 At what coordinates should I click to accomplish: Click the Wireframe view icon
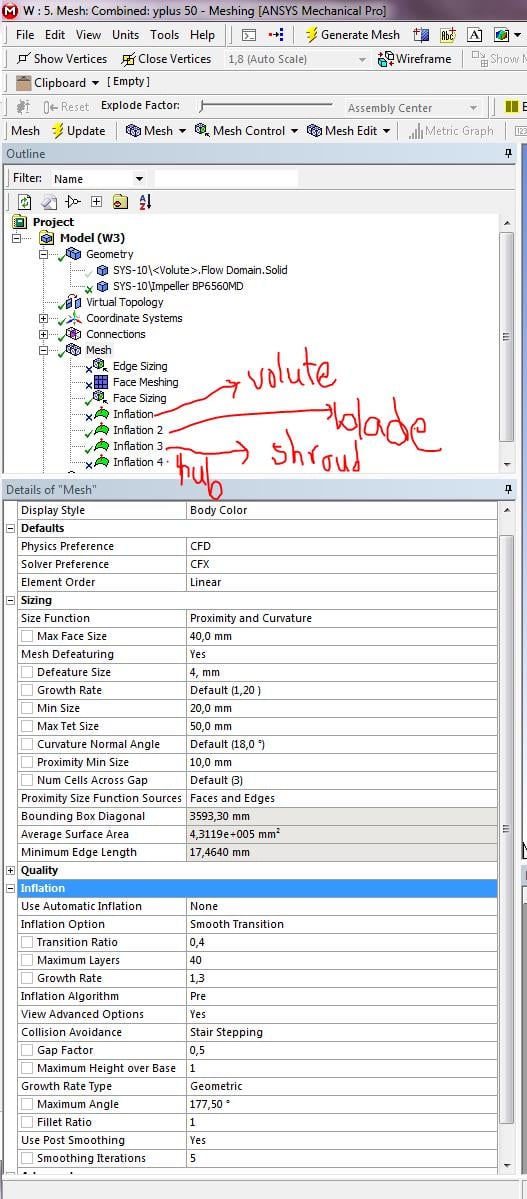click(385, 59)
